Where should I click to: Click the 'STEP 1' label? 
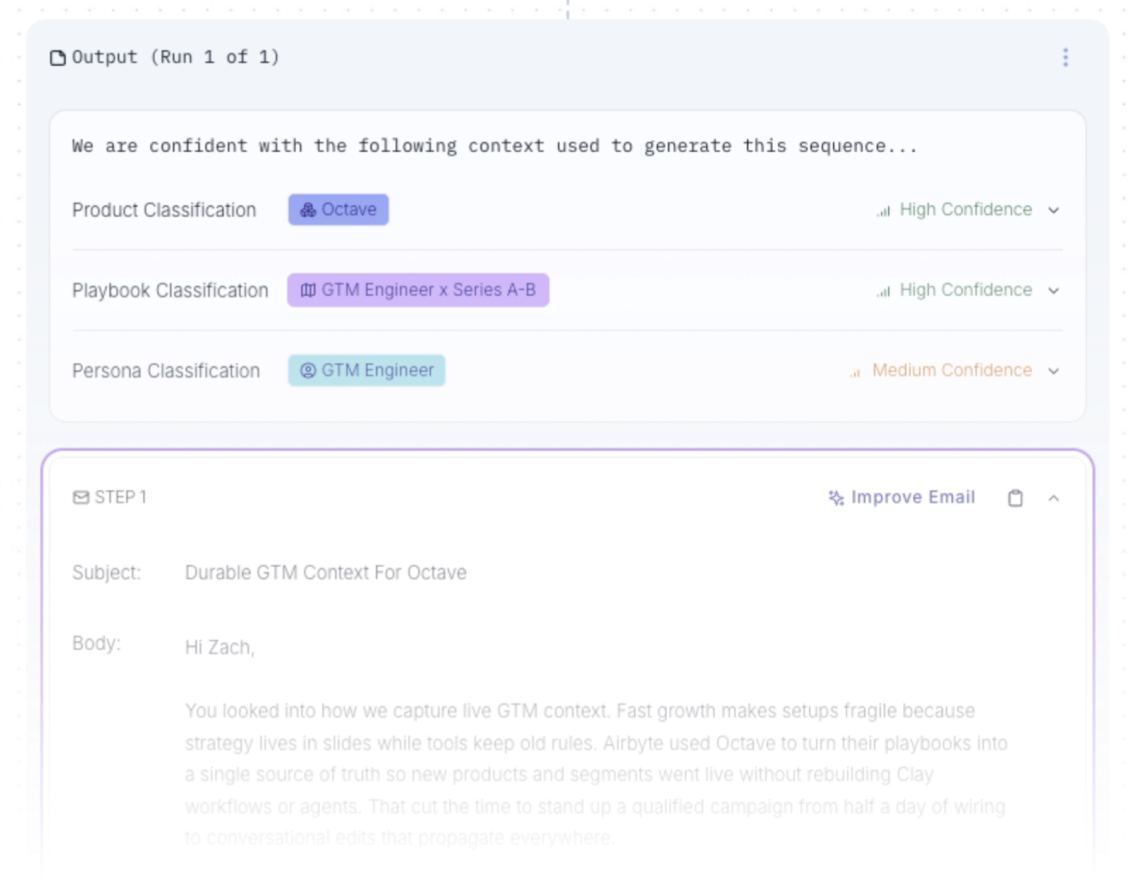point(121,497)
